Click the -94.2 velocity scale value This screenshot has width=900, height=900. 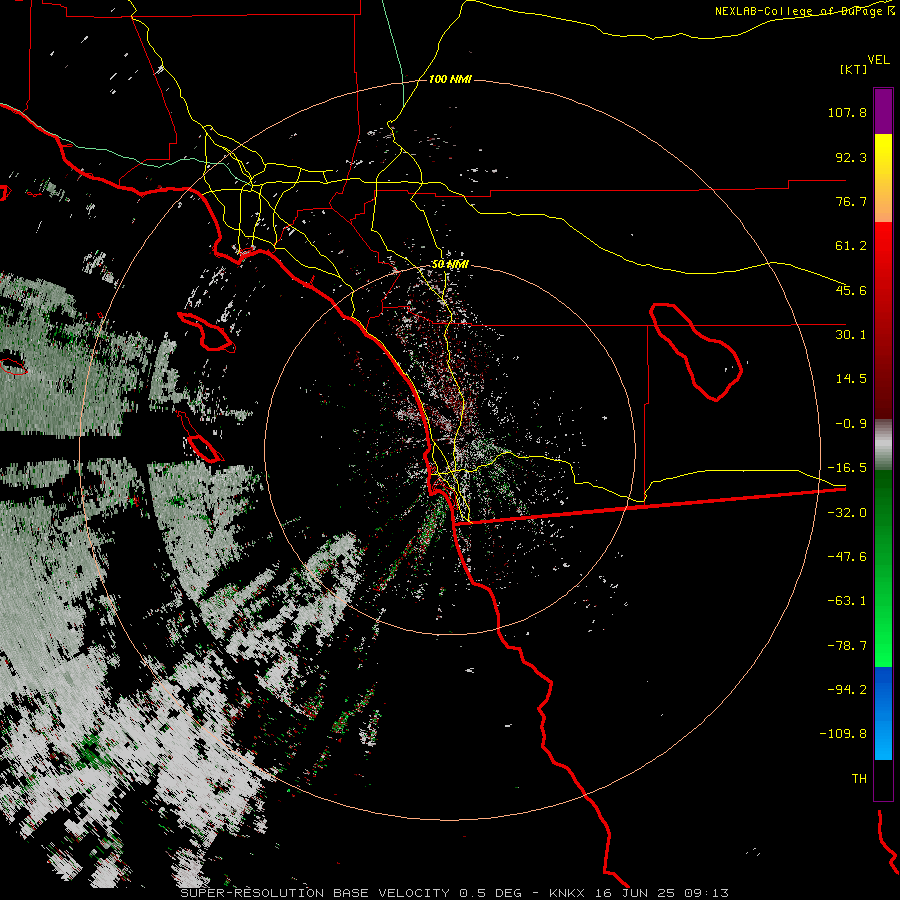847,689
